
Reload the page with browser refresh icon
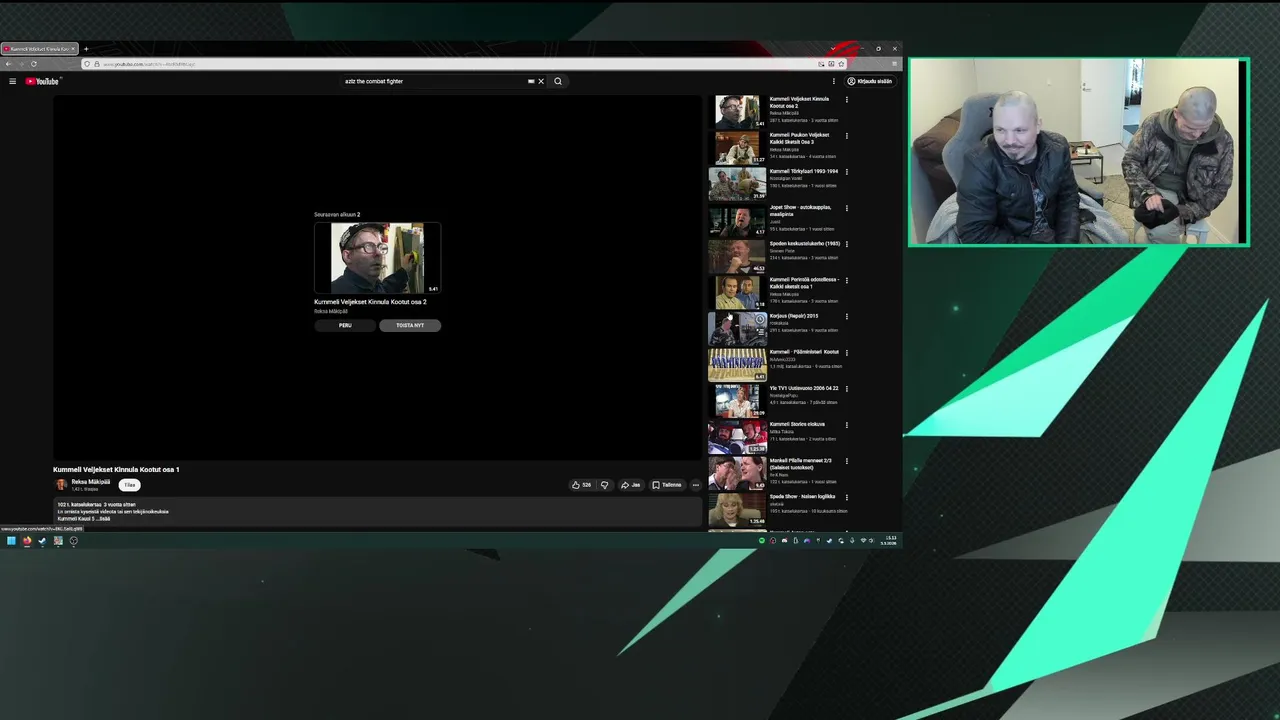[x=33, y=64]
